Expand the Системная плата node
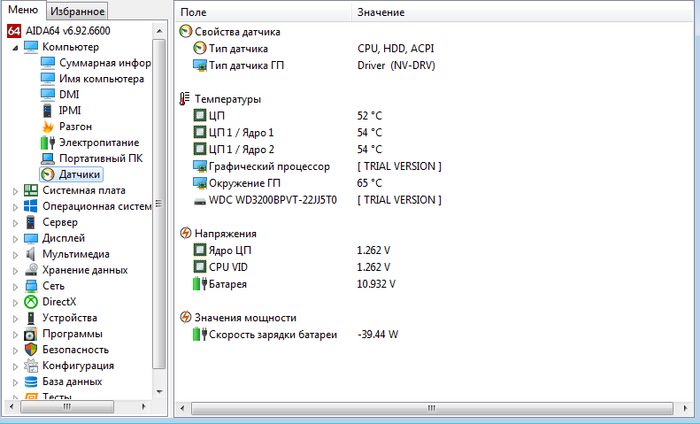 (15, 191)
